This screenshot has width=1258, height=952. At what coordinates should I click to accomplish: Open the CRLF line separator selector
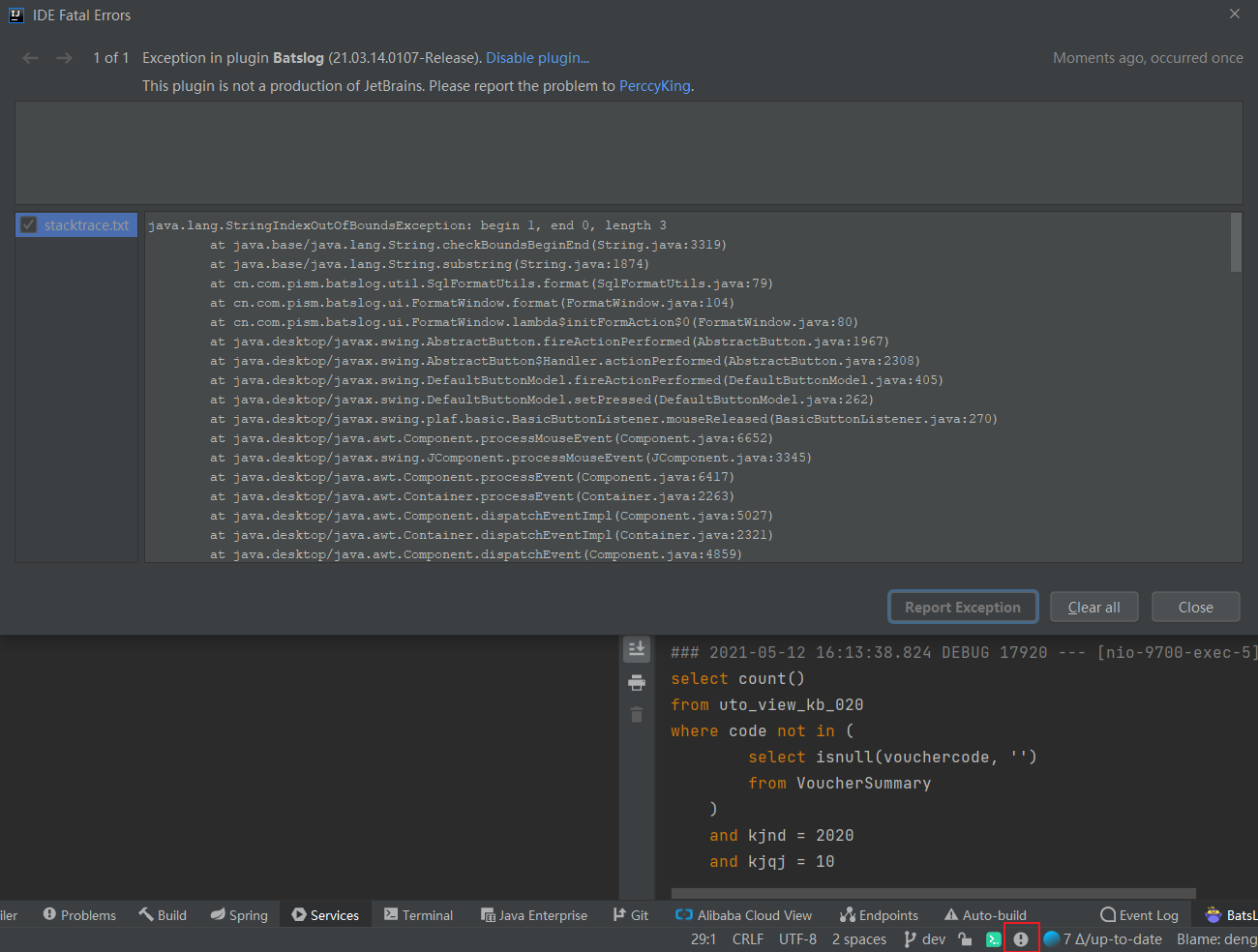pyautogui.click(x=748, y=938)
